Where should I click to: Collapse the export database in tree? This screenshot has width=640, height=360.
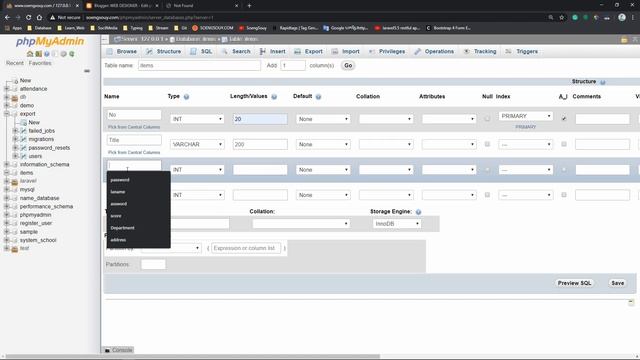(6, 114)
